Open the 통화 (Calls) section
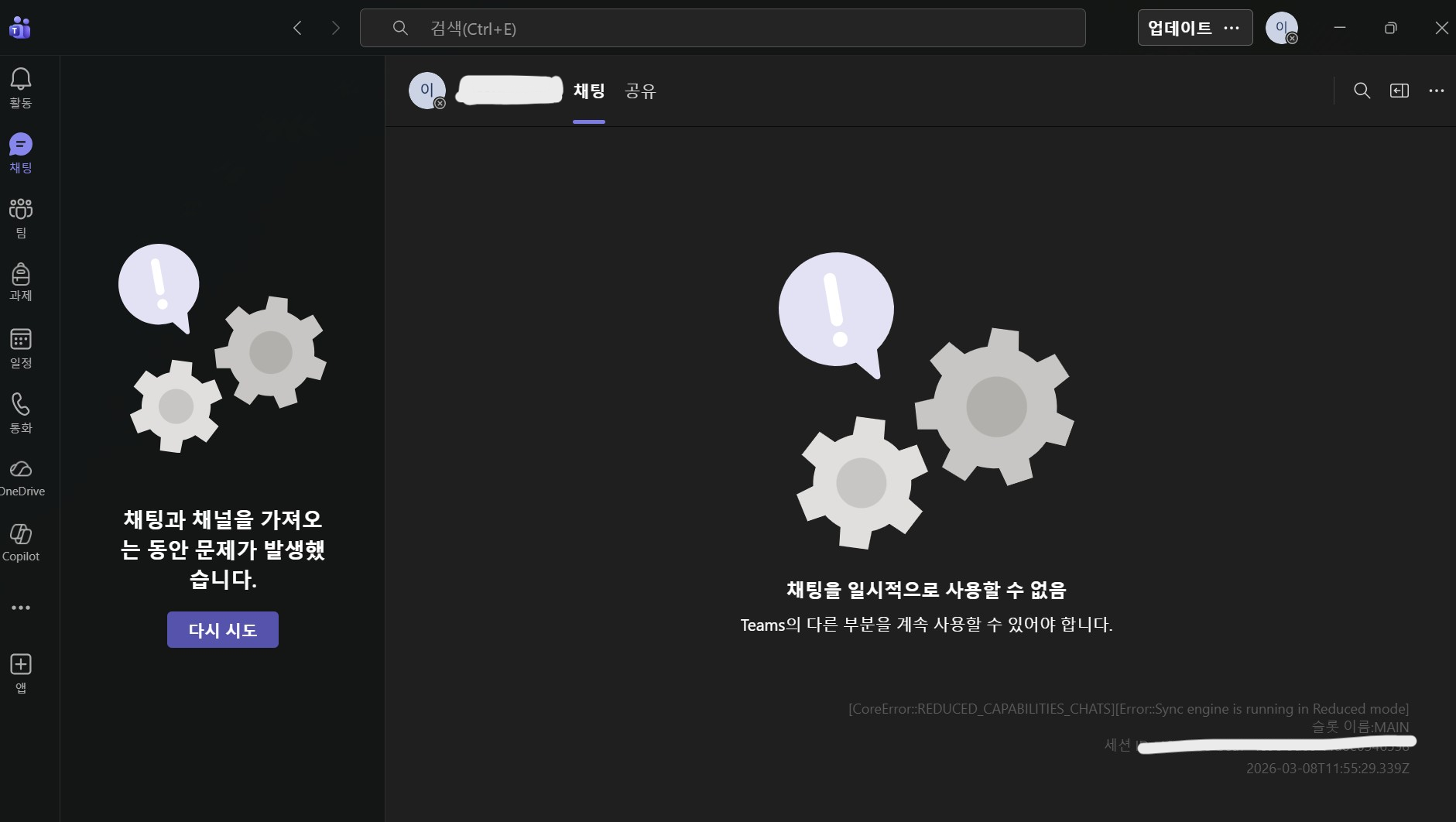The image size is (1456, 822). 21,413
